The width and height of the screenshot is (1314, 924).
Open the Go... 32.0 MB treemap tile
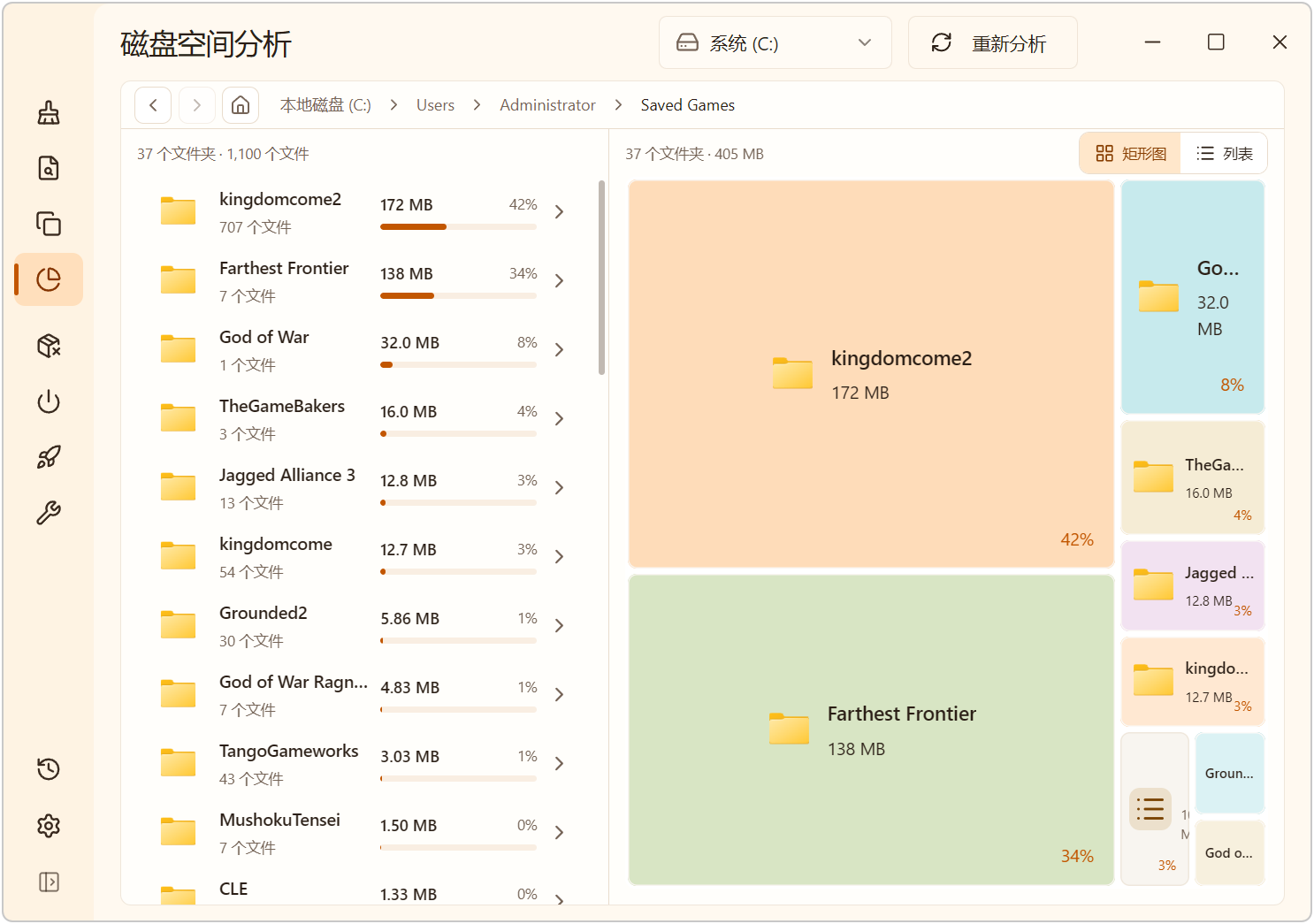(1193, 297)
